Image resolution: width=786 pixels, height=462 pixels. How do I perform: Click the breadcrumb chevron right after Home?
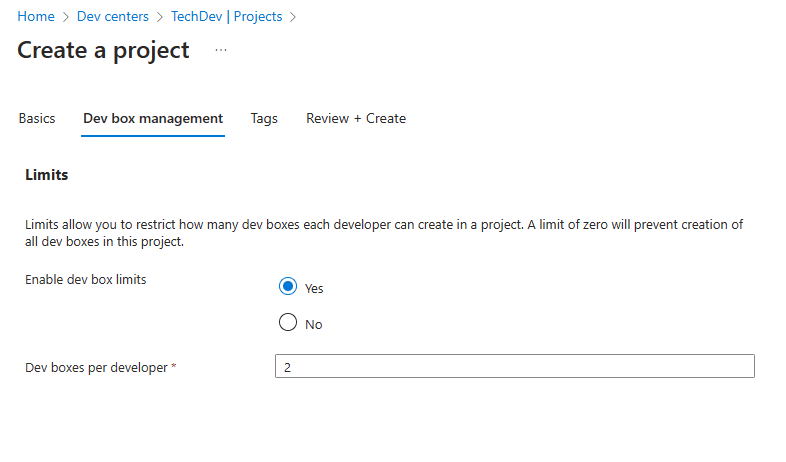coord(66,17)
